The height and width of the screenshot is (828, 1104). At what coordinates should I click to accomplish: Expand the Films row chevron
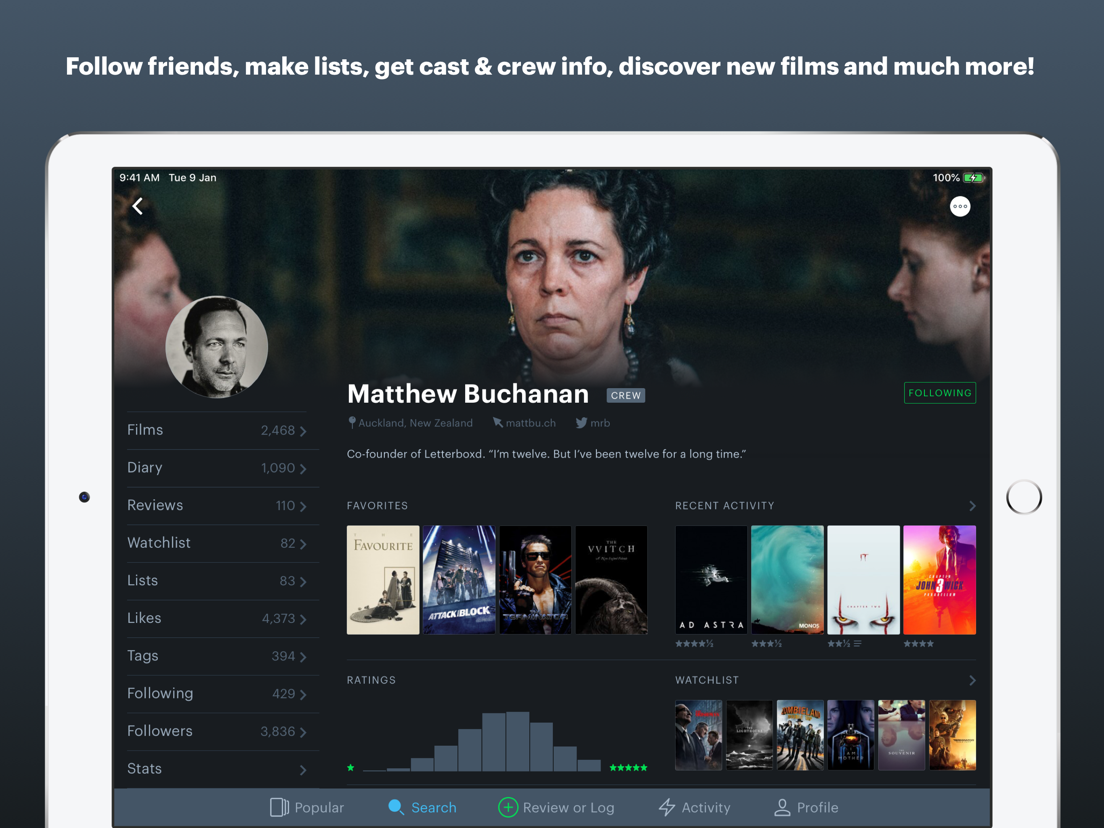click(303, 431)
